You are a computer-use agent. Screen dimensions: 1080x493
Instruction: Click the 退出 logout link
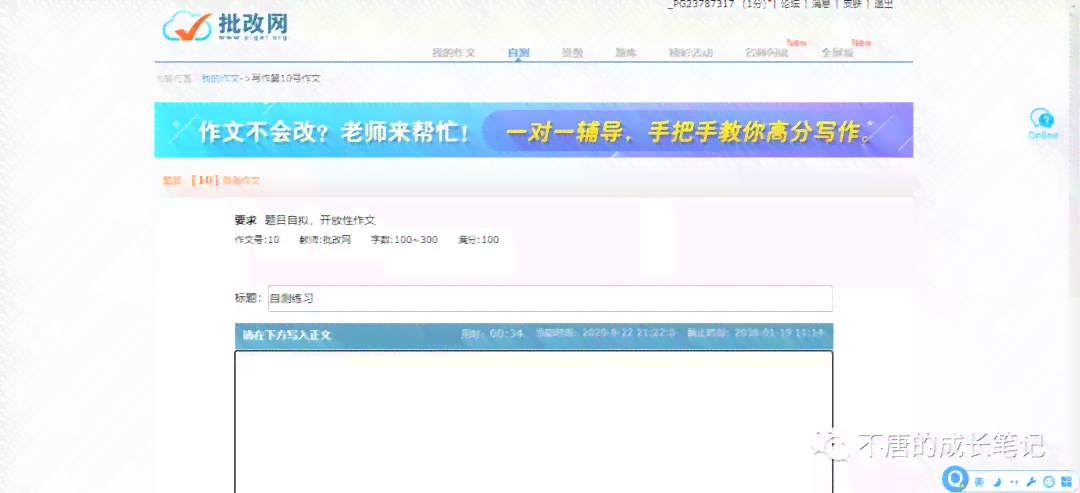tap(883, 3)
